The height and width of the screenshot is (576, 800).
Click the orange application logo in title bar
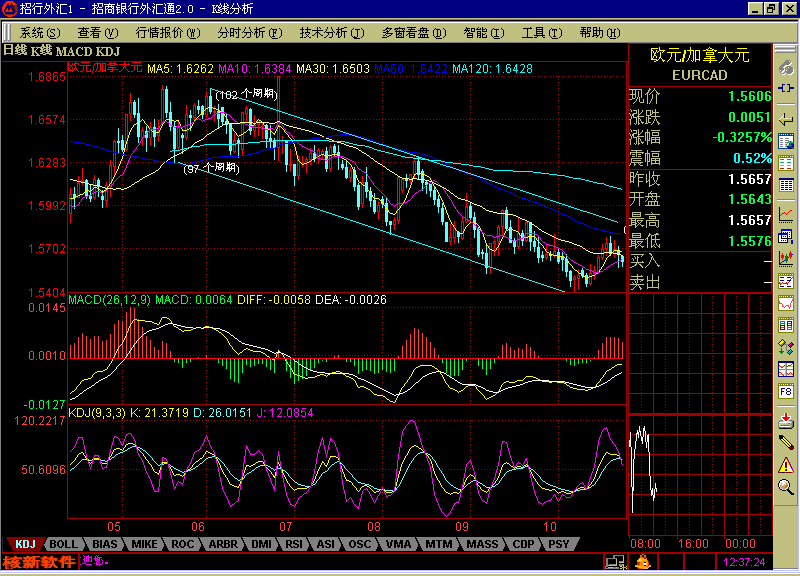click(x=9, y=8)
